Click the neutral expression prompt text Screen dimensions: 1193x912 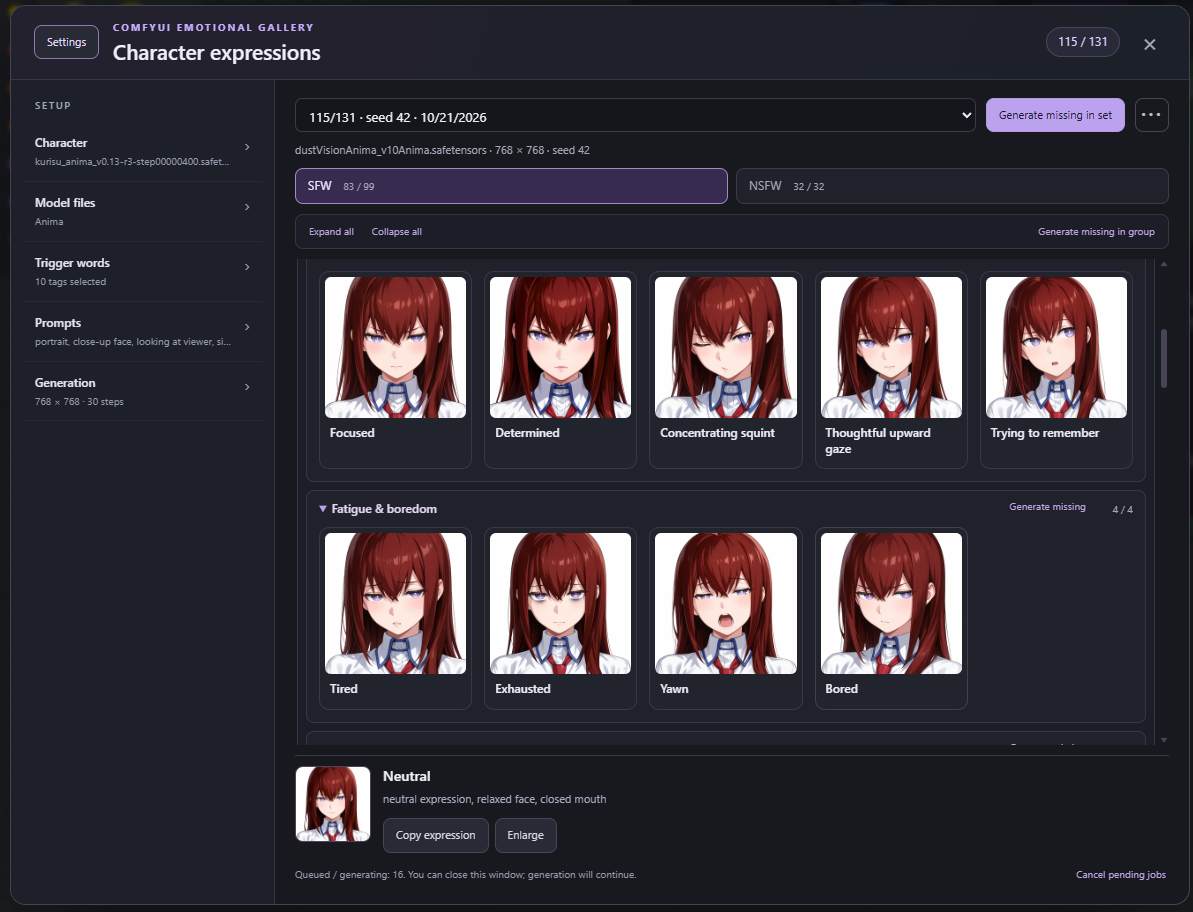[x=495, y=799]
